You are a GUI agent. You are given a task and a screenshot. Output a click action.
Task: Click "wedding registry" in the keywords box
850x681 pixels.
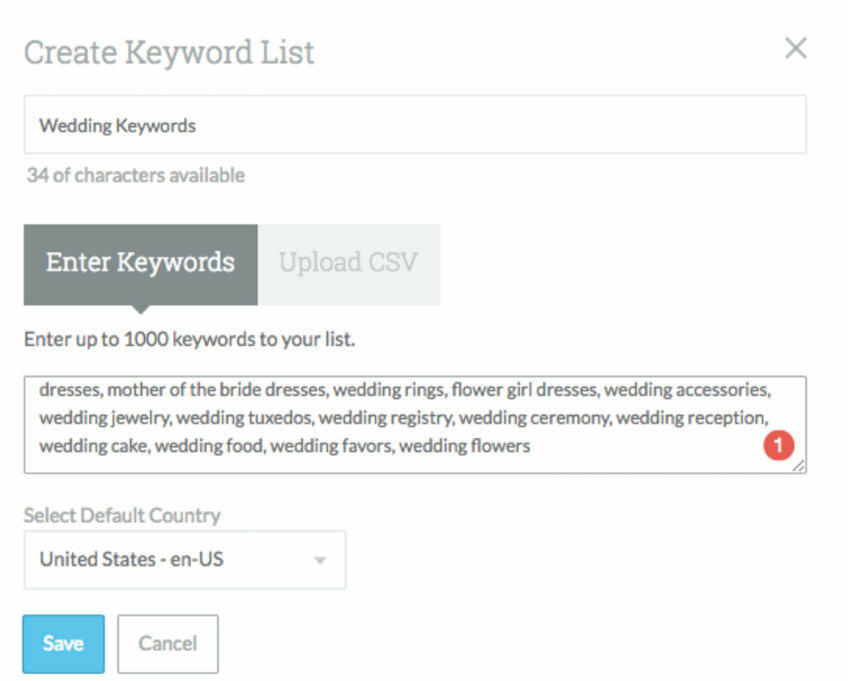(x=384, y=418)
